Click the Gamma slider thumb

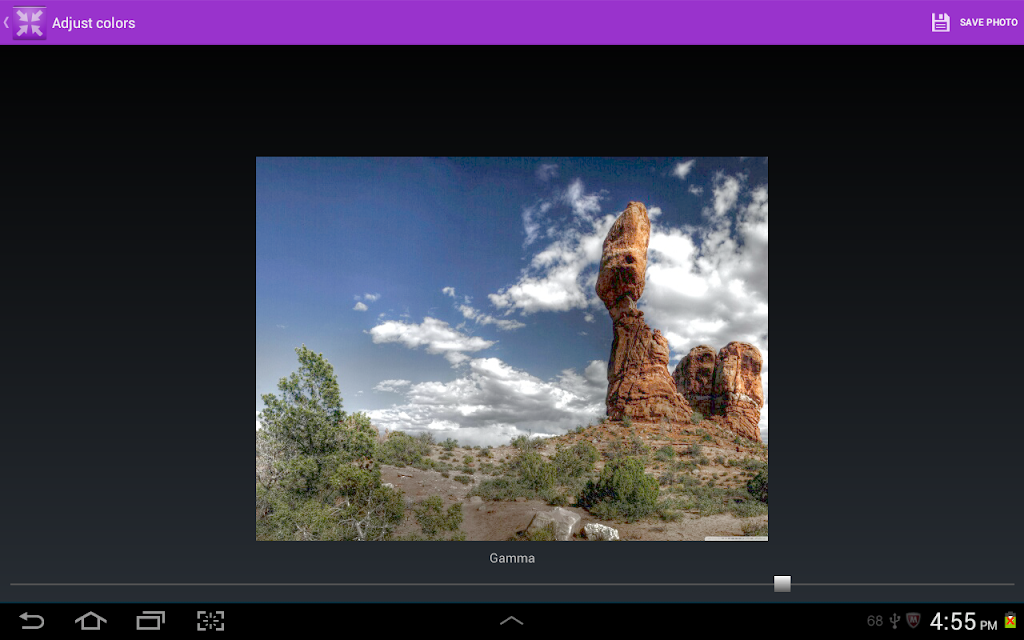(782, 584)
